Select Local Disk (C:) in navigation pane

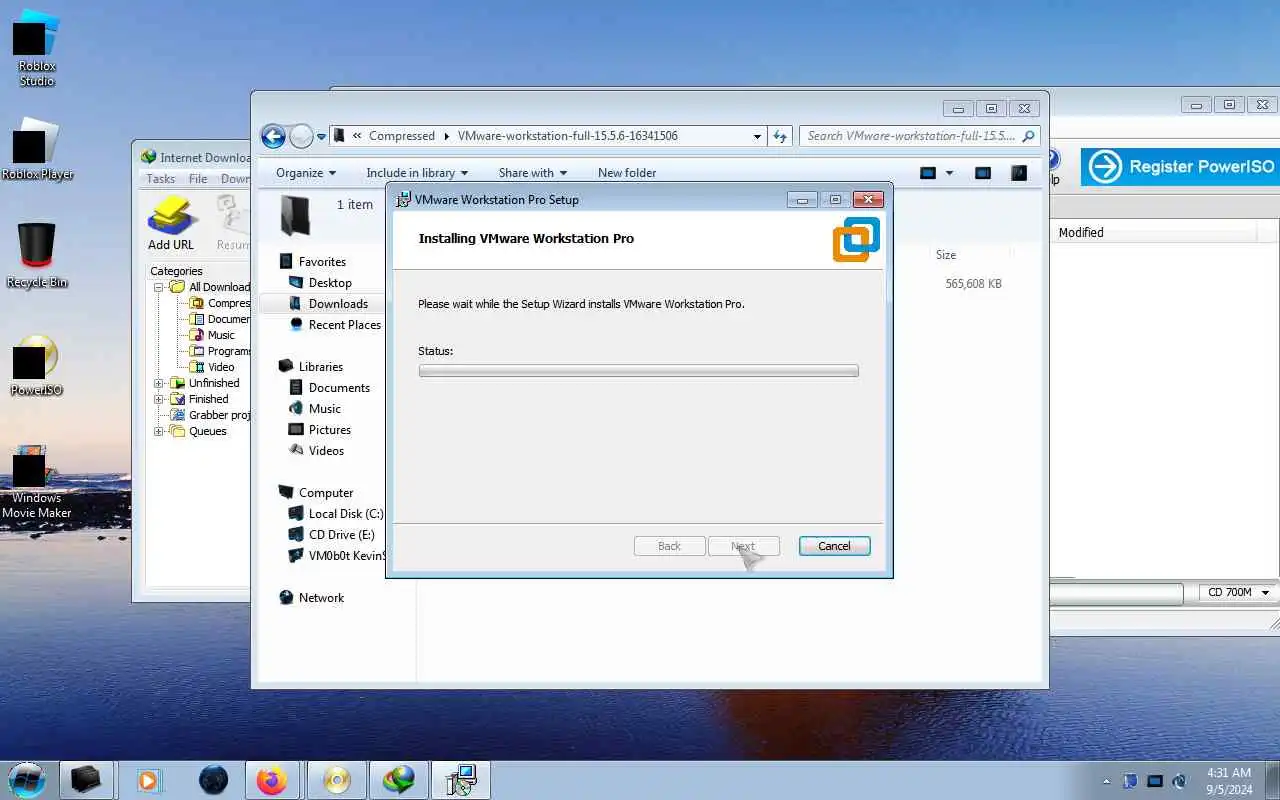click(x=345, y=514)
